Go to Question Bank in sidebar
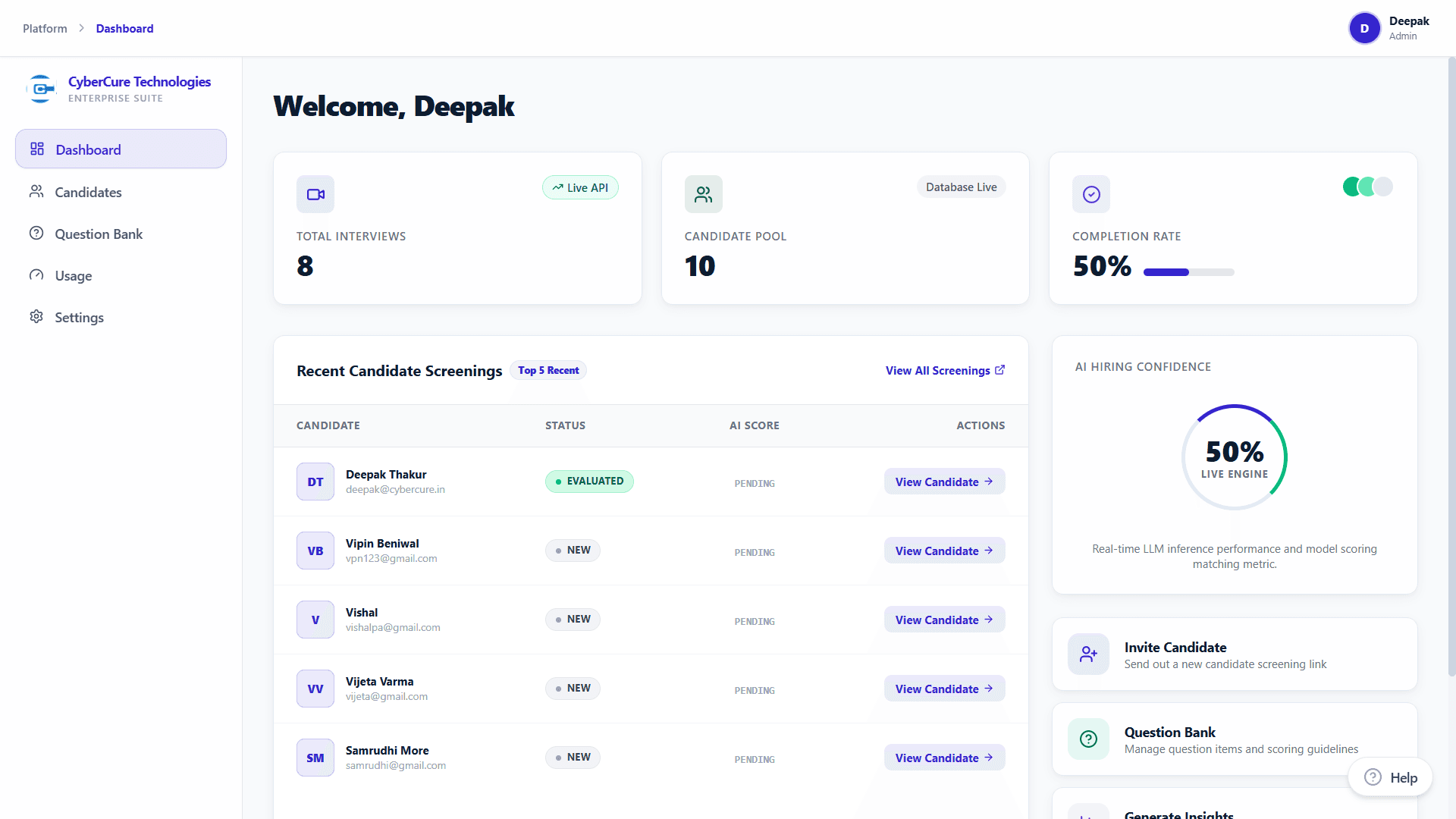Image resolution: width=1456 pixels, height=819 pixels. pyautogui.click(x=121, y=234)
